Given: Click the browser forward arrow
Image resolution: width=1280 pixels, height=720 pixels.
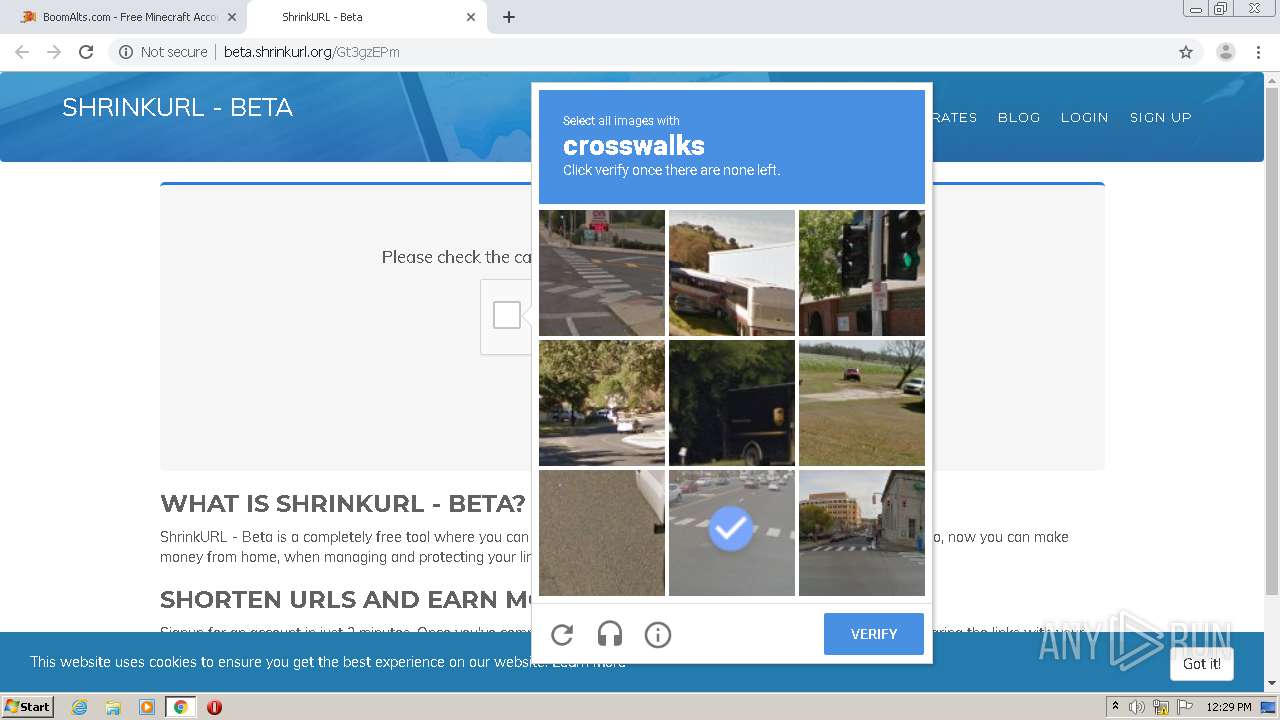Looking at the screenshot, I should [x=54, y=52].
